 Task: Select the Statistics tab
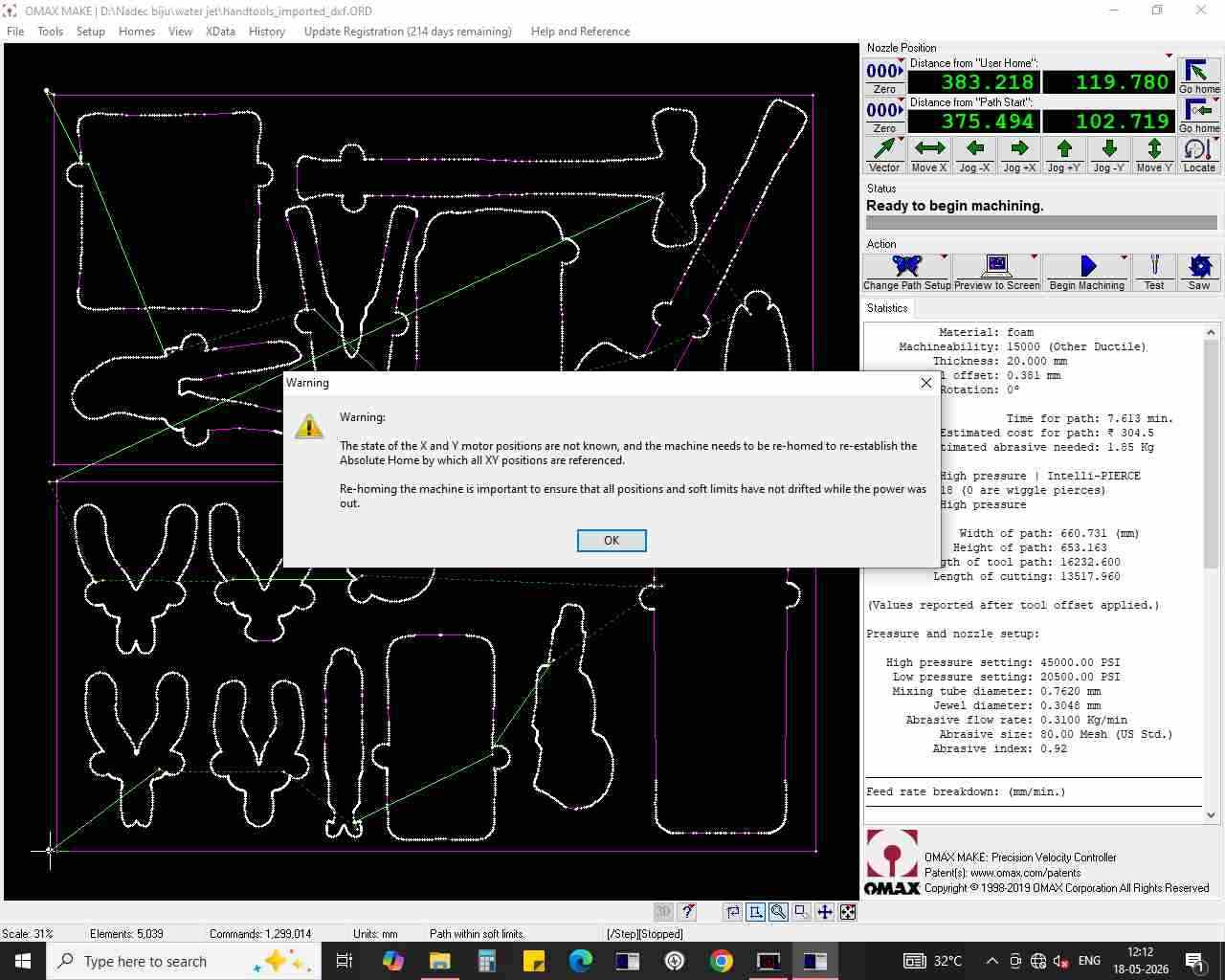pyautogui.click(x=887, y=308)
